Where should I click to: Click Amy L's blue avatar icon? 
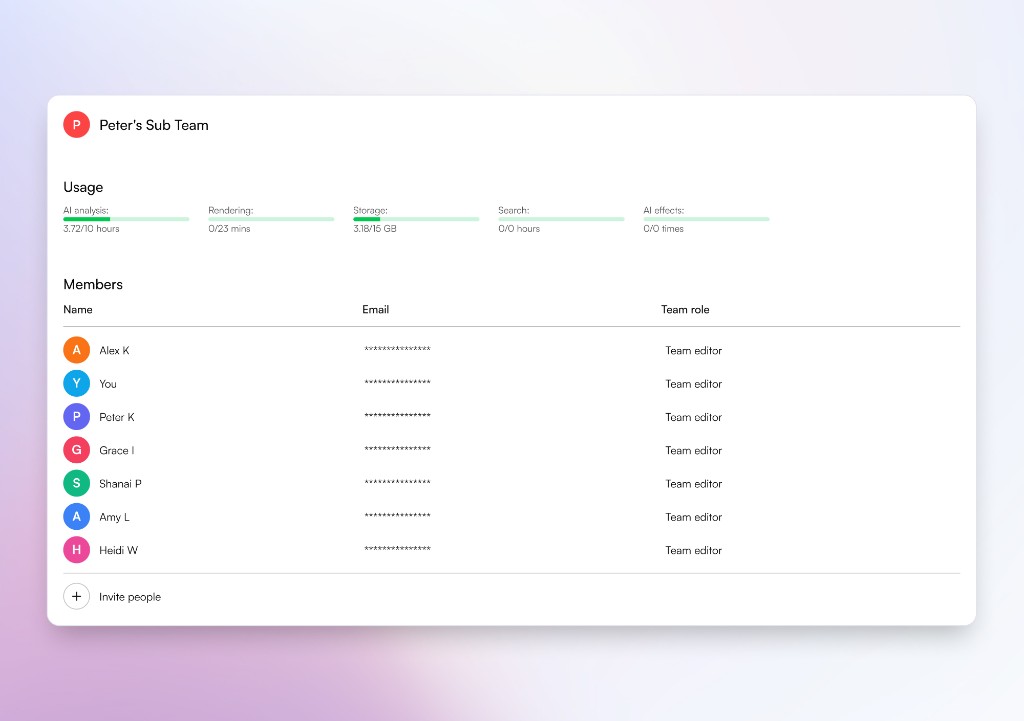point(76,517)
